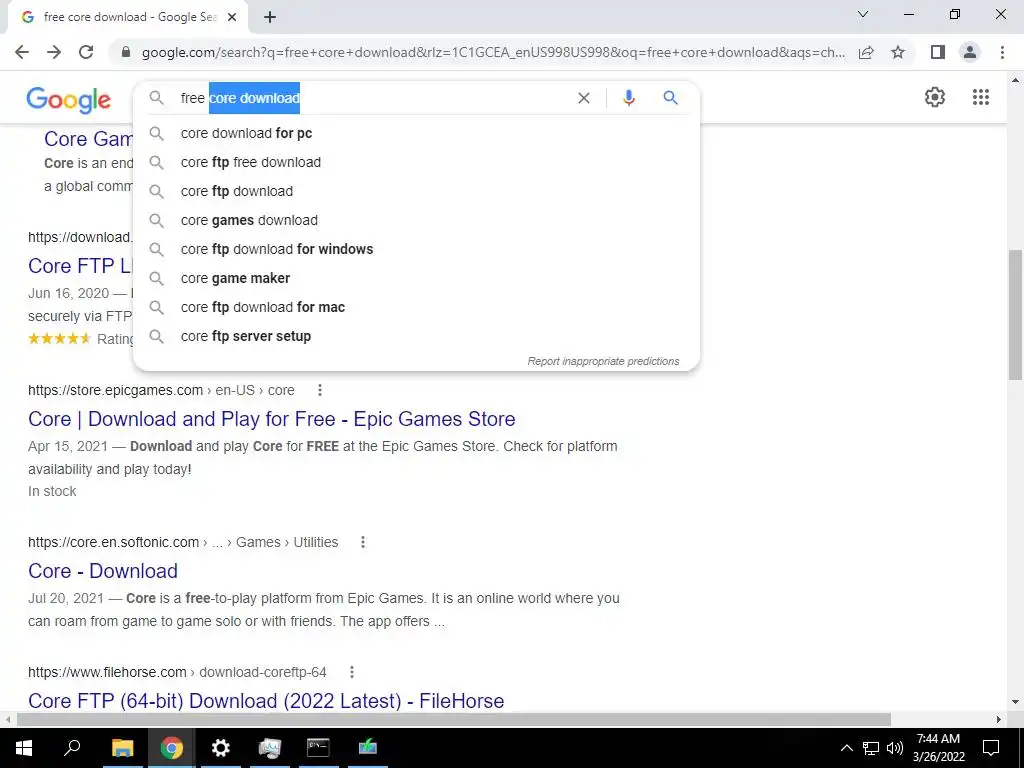The height and width of the screenshot is (768, 1024).
Task: Open Chrome profile avatar menu
Action: pyautogui.click(x=970, y=52)
